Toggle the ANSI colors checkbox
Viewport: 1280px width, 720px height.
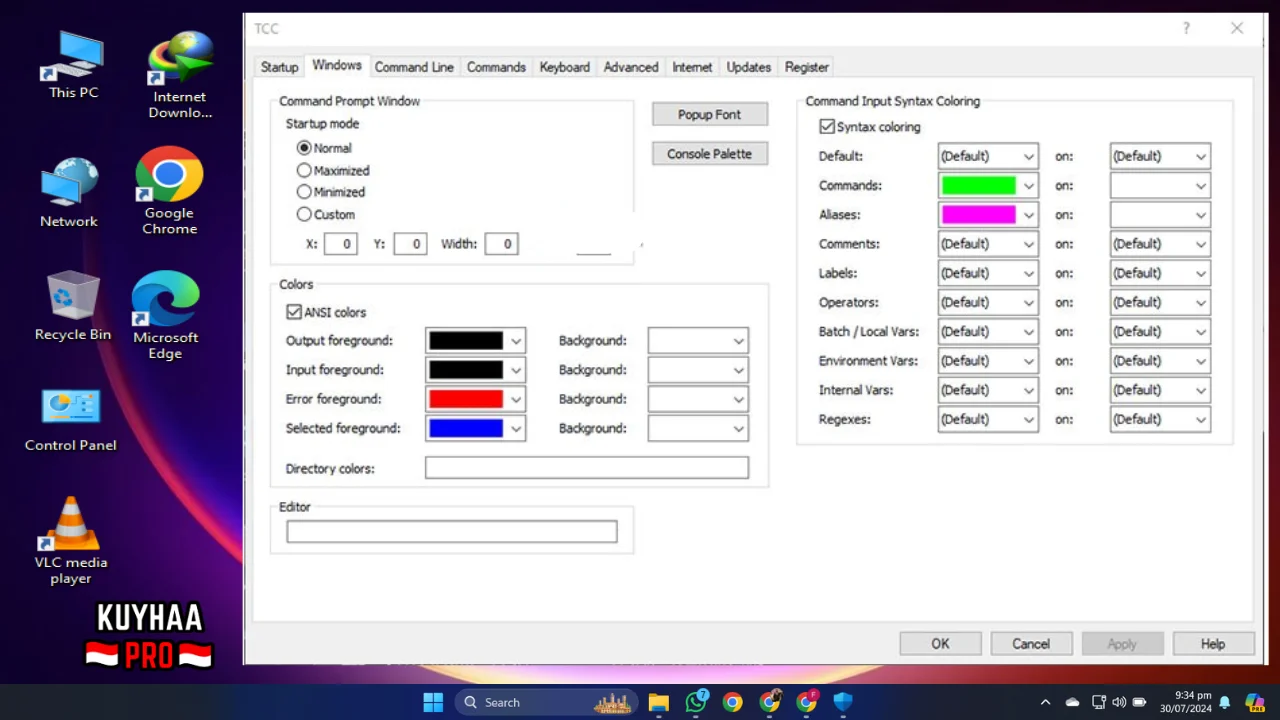click(x=294, y=312)
